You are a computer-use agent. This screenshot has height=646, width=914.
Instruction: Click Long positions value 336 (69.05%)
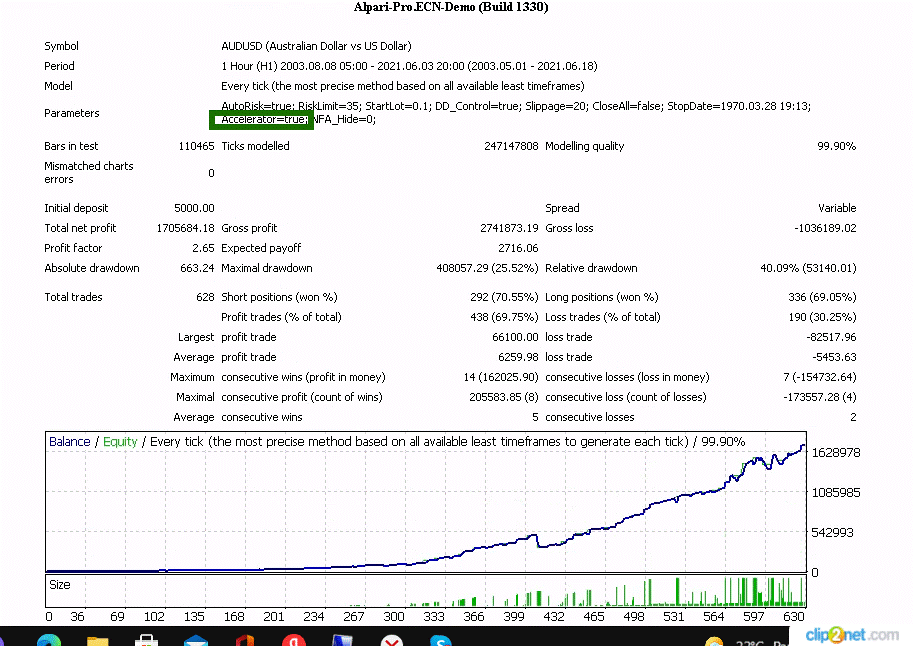tap(822, 297)
